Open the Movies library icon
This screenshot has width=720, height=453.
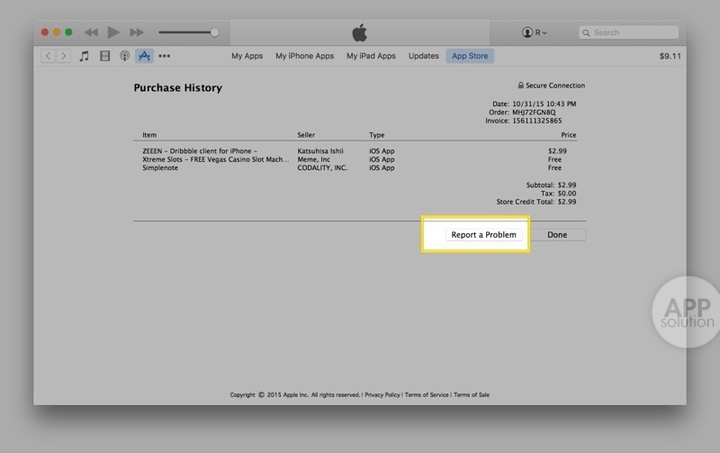point(105,56)
